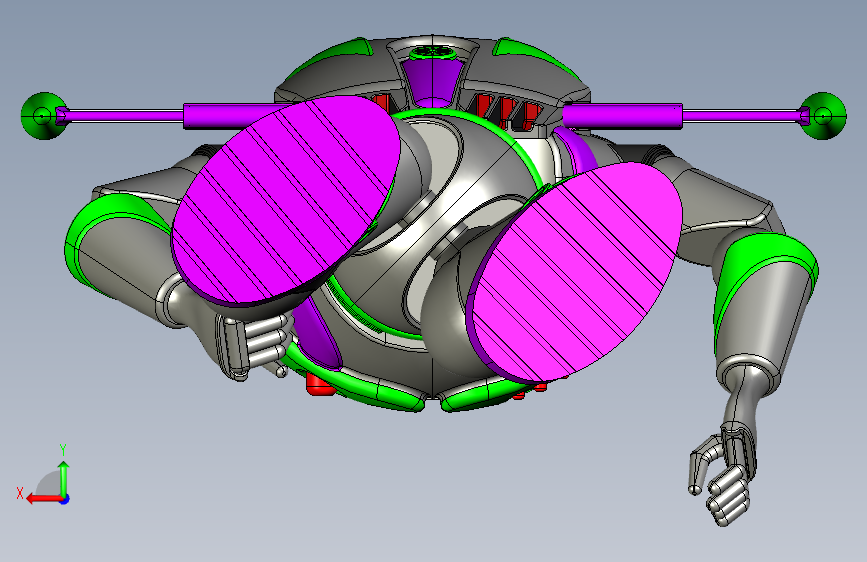Select the green band on the left shoulder

[x=111, y=230]
